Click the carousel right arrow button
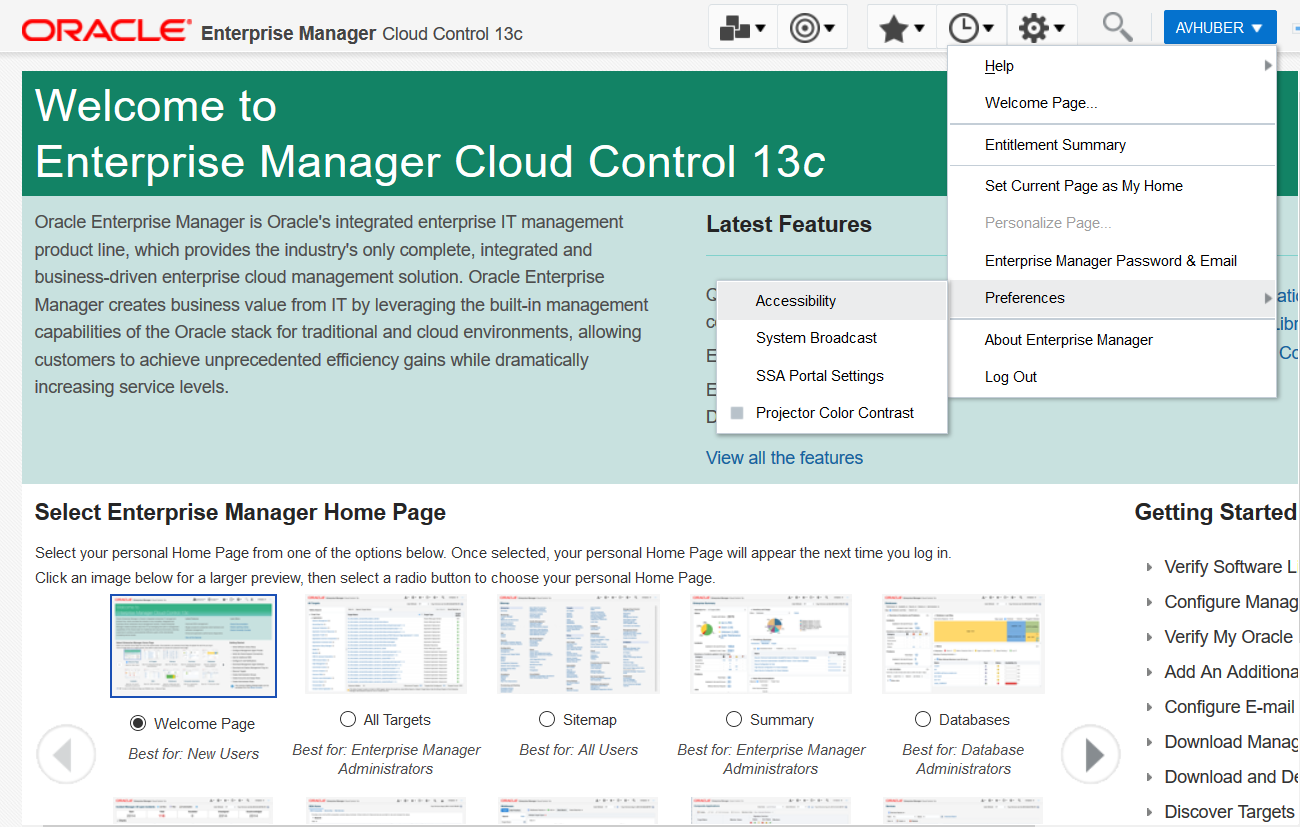1300x827 pixels. coord(1091,754)
